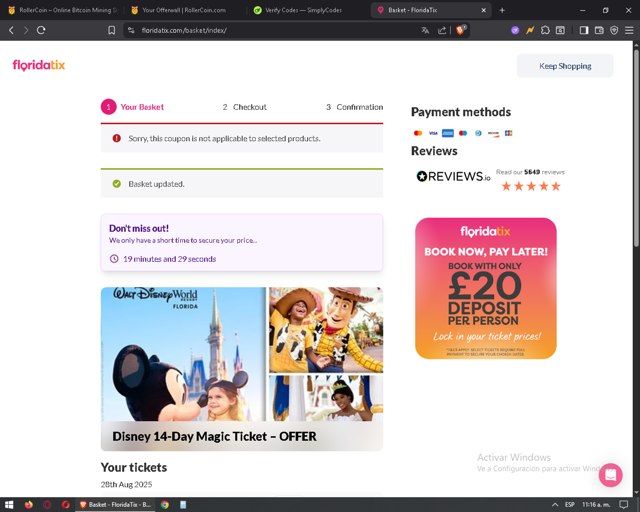This screenshot has width=640, height=512.
Task: Click the ESP language indicator
Action: point(570,505)
